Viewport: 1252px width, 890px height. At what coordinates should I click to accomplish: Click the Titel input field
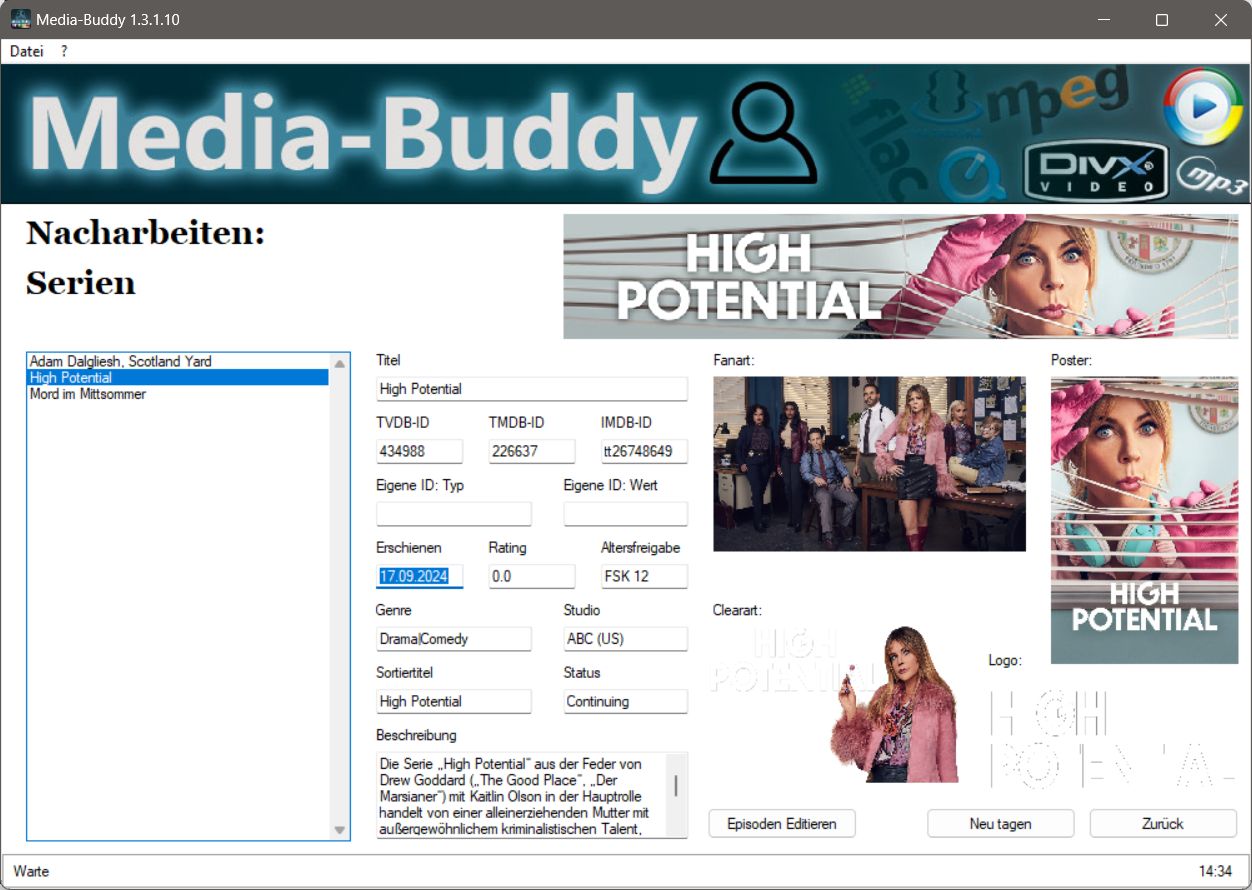(532, 389)
